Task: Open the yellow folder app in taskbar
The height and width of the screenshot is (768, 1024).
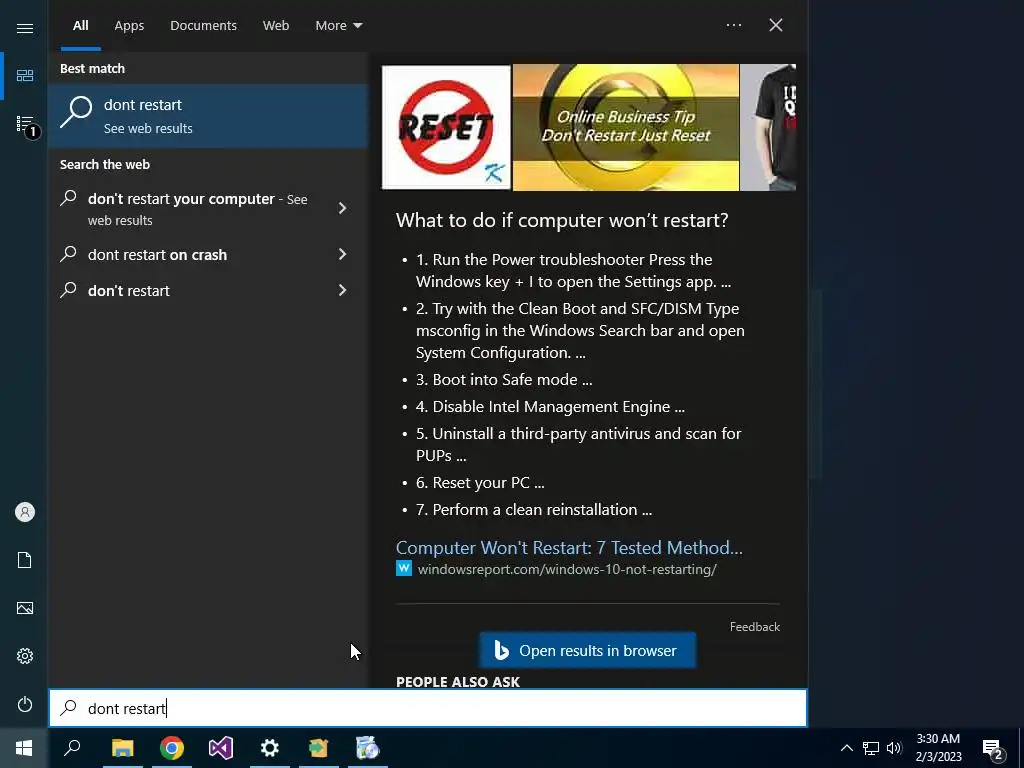Action: tap(319, 748)
